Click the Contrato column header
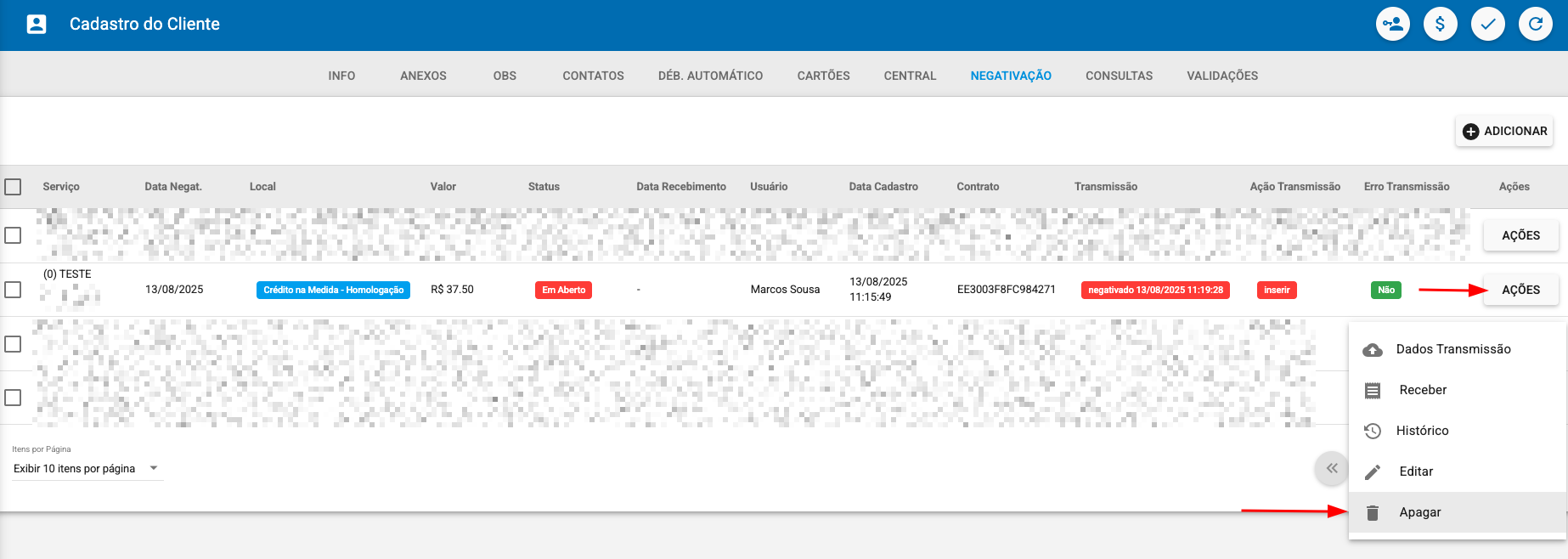This screenshot has height=559, width=1568. point(978,187)
